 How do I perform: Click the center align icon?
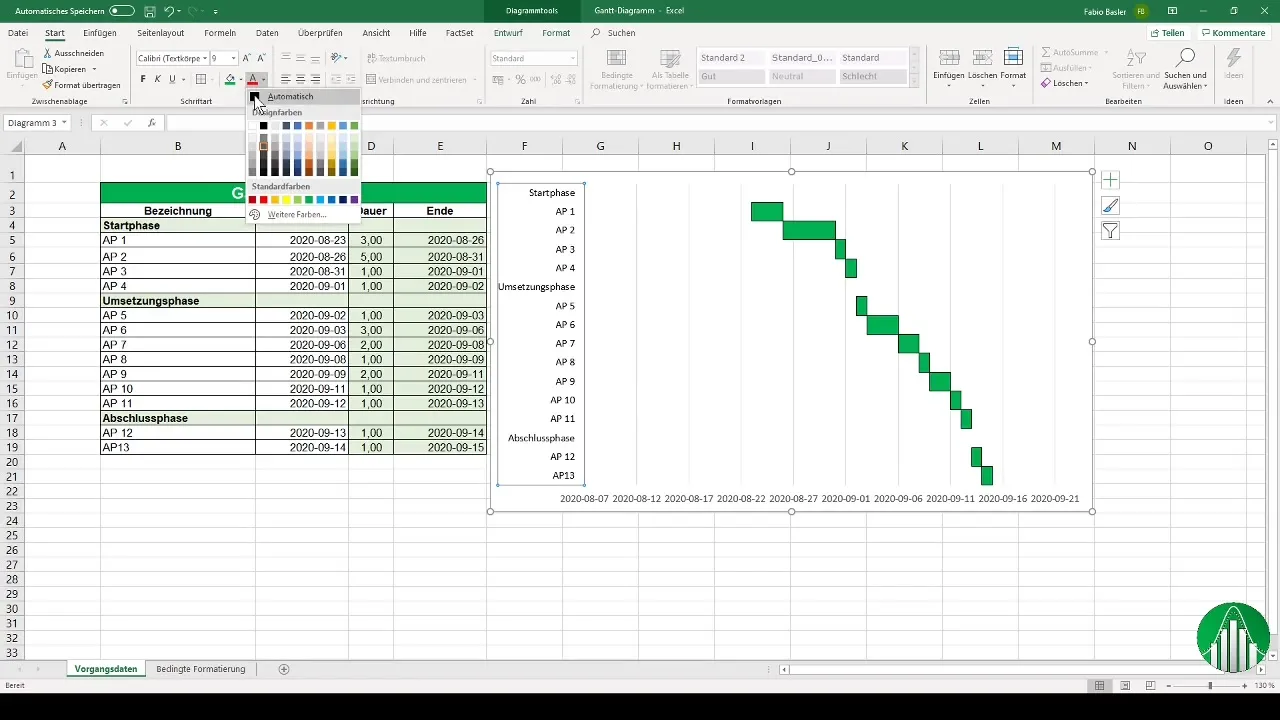click(x=301, y=79)
